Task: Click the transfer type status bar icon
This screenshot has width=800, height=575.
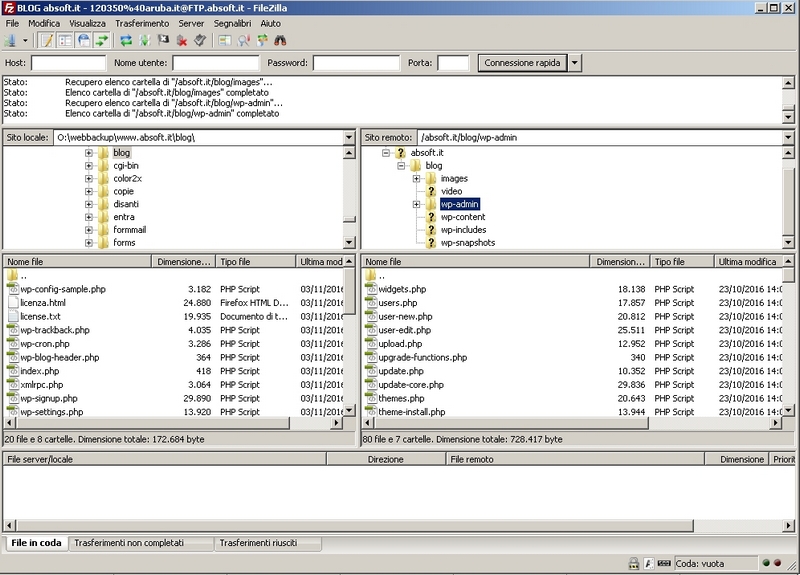Action: [x=648, y=563]
